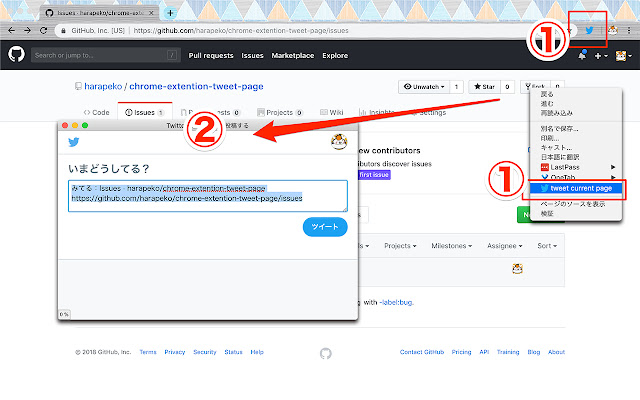Open Chrome three-dot menu
This screenshot has width=640, height=400.
tap(629, 30)
